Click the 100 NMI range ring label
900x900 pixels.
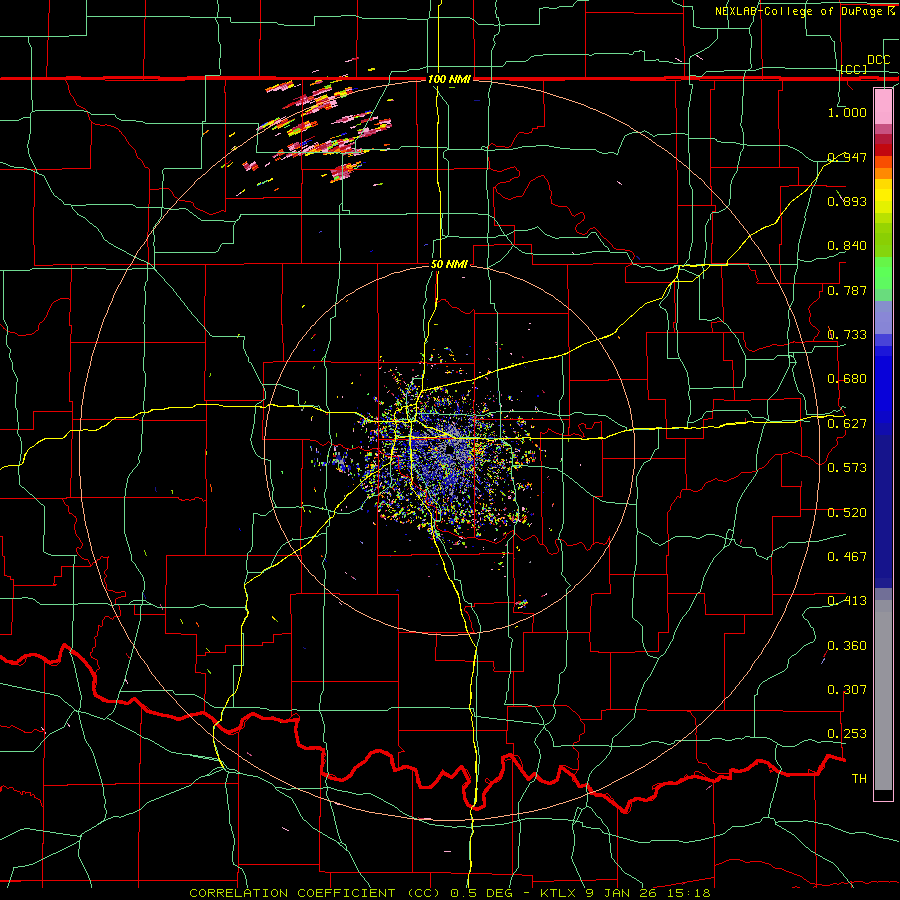pyautogui.click(x=449, y=79)
